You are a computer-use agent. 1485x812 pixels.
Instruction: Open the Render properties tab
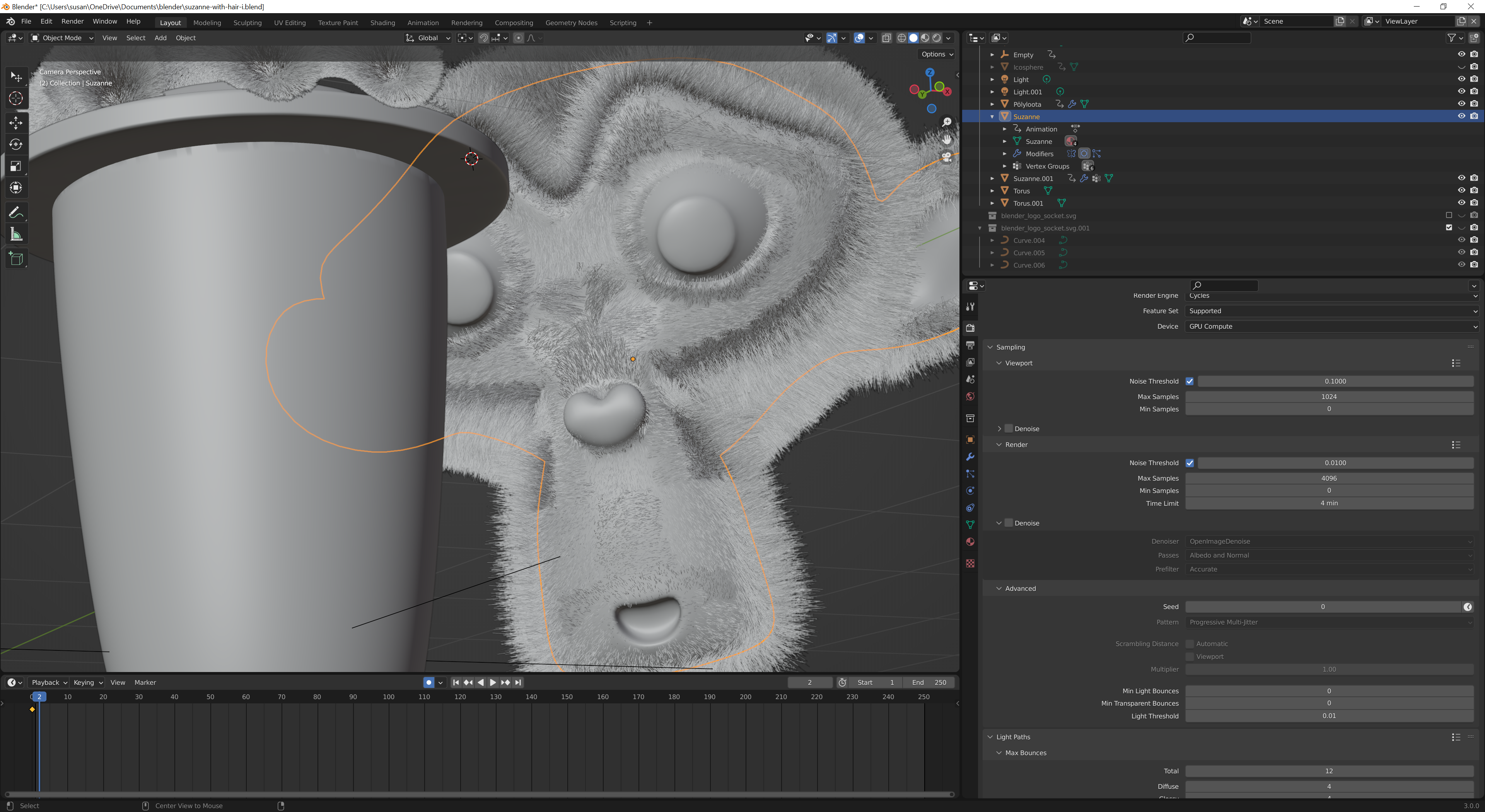coord(970,328)
